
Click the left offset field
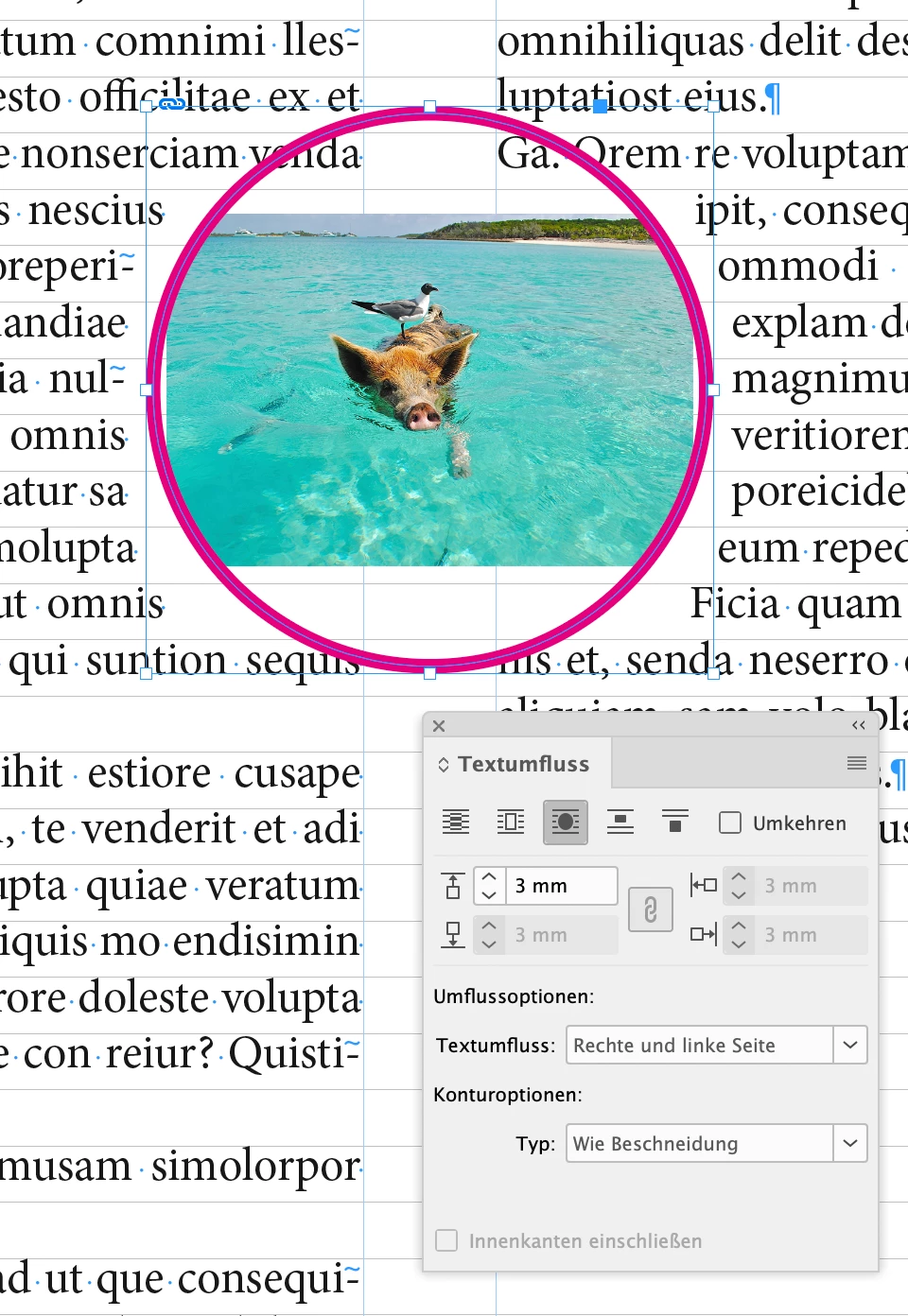tap(812, 886)
